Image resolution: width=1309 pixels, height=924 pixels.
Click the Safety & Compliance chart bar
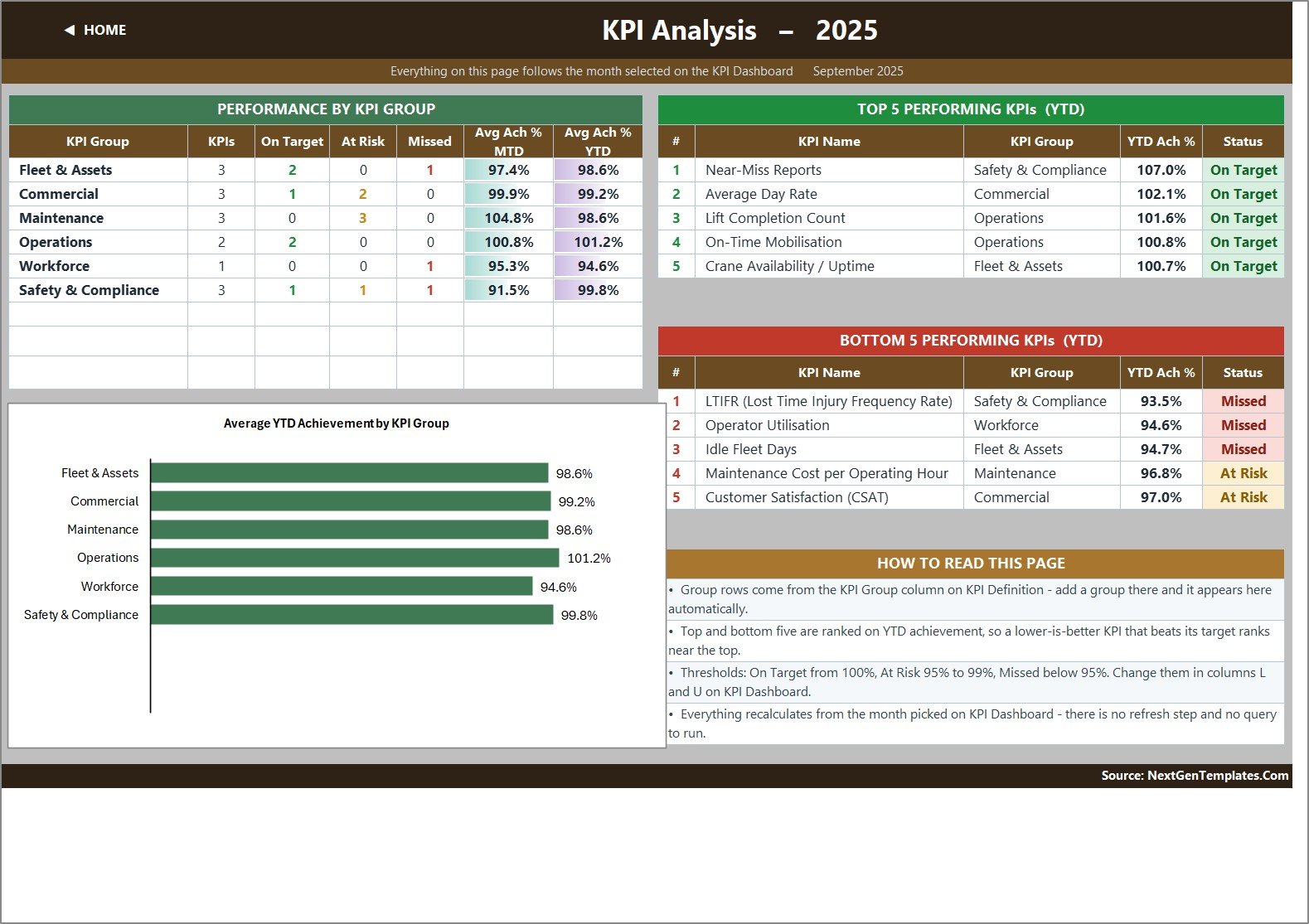click(351, 614)
